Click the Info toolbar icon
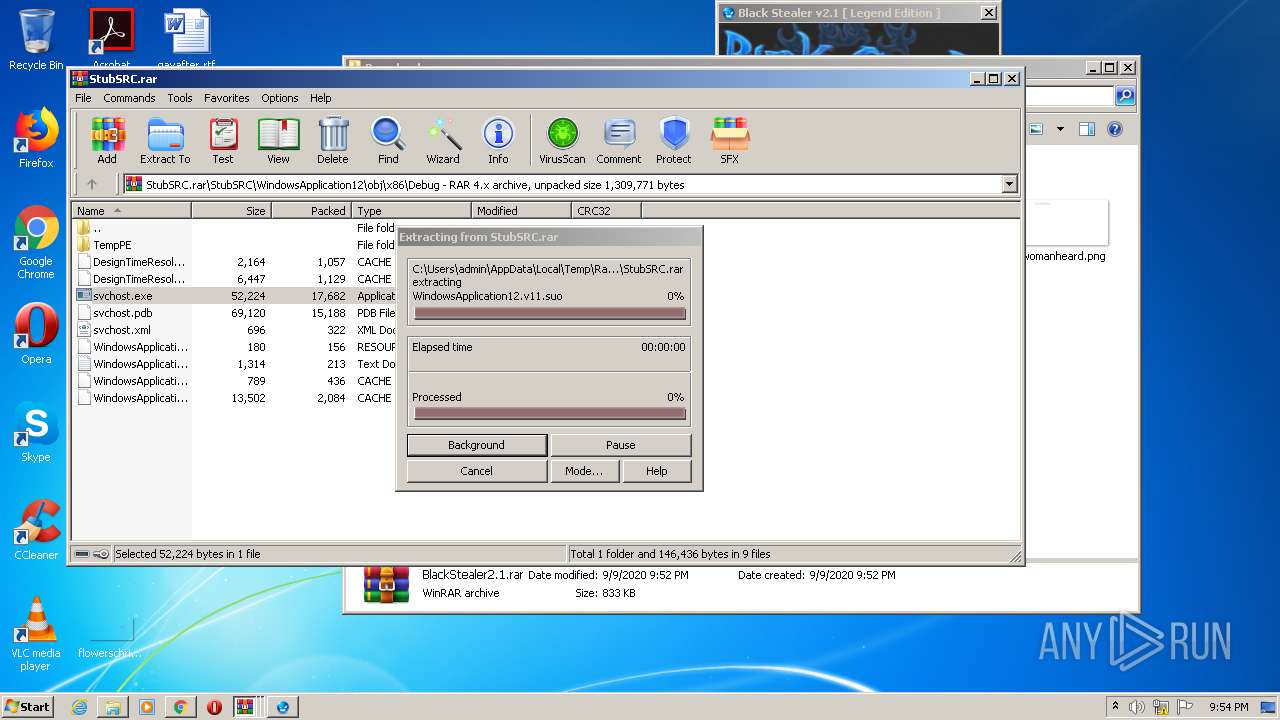The width and height of the screenshot is (1280, 720). (498, 140)
